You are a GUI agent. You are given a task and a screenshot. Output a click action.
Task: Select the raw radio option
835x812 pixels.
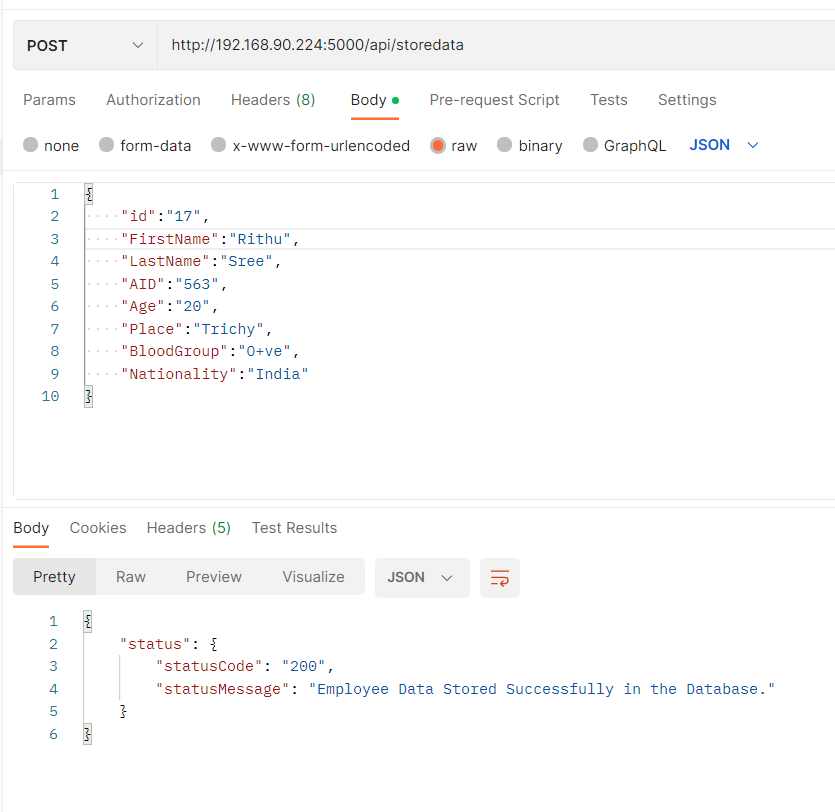[x=454, y=145]
